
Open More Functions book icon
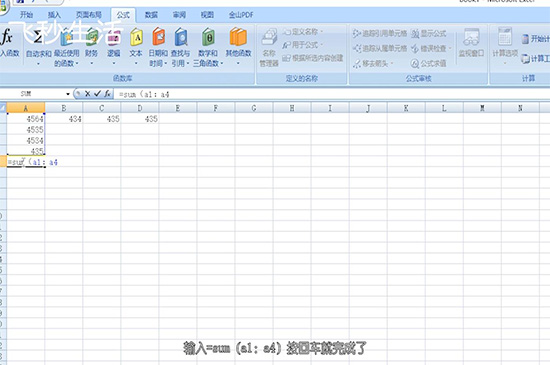[238, 37]
